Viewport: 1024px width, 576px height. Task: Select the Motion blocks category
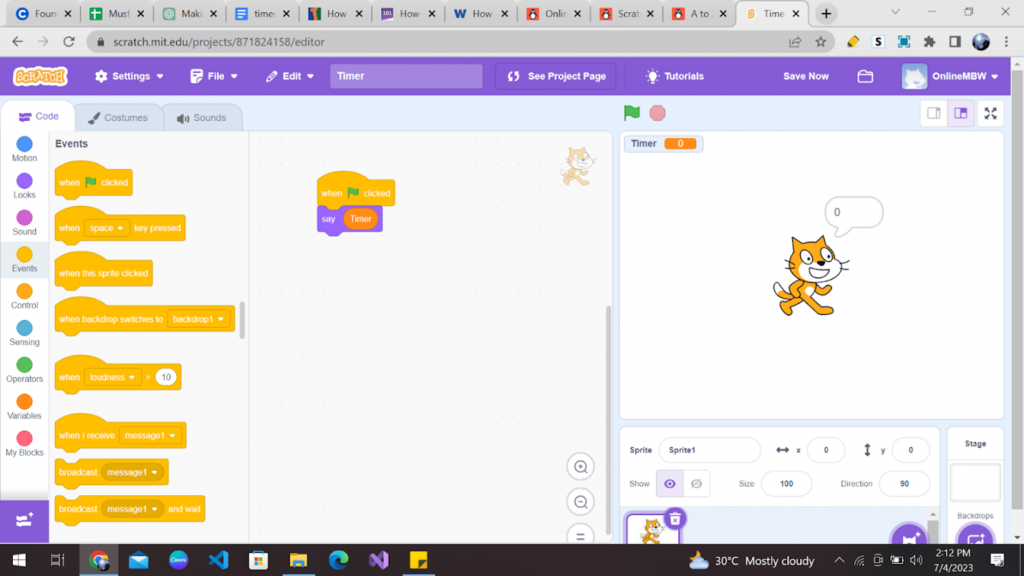point(23,148)
